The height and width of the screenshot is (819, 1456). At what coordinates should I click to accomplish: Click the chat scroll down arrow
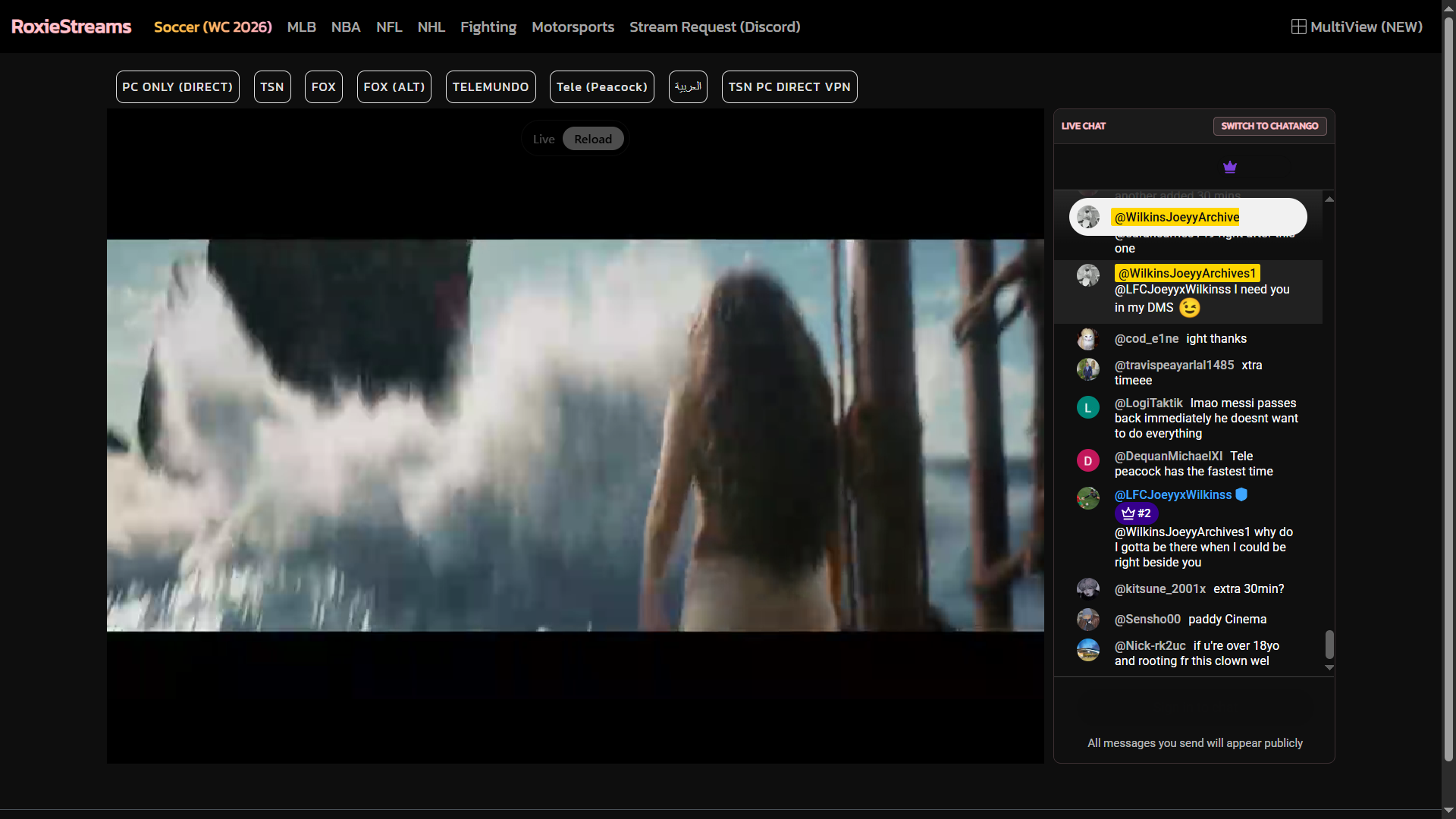tap(1329, 668)
